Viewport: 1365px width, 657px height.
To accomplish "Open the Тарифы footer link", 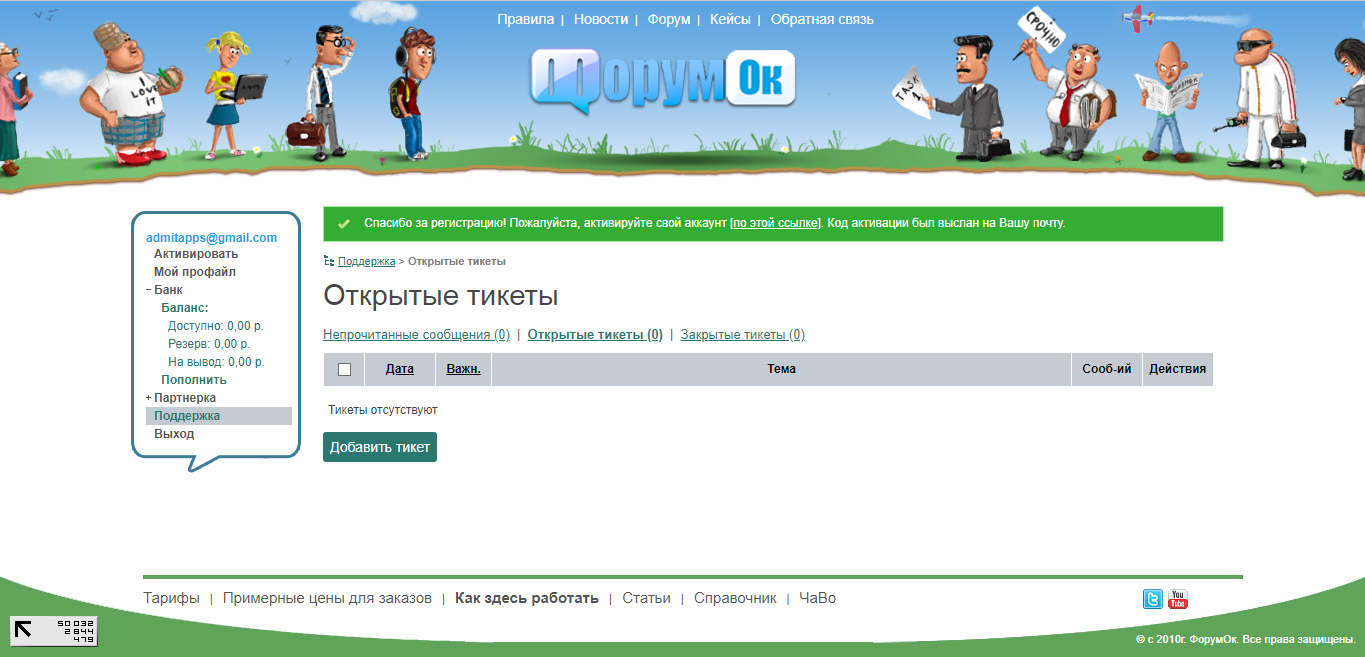I will 170,597.
